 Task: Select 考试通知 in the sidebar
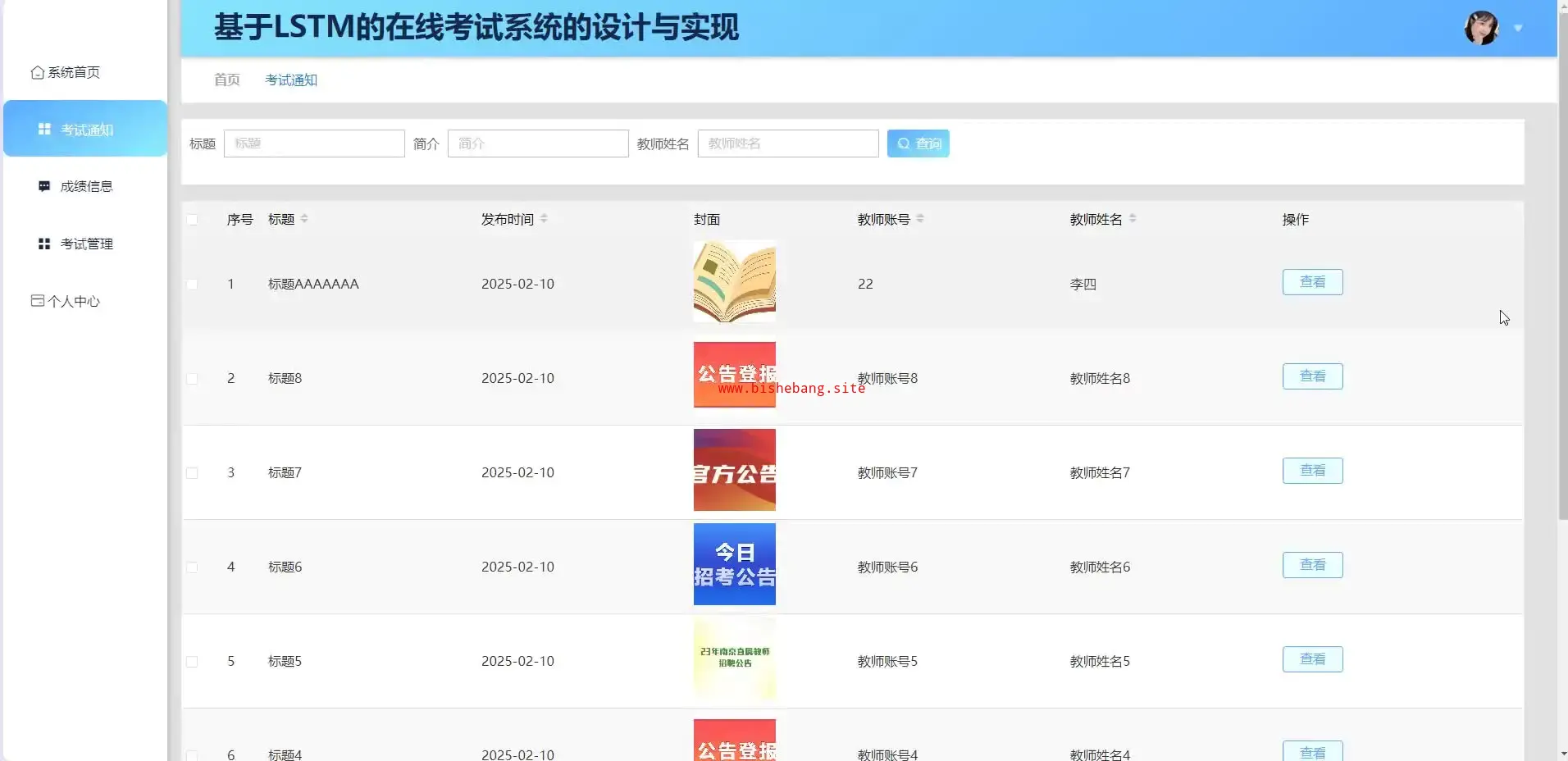click(85, 129)
